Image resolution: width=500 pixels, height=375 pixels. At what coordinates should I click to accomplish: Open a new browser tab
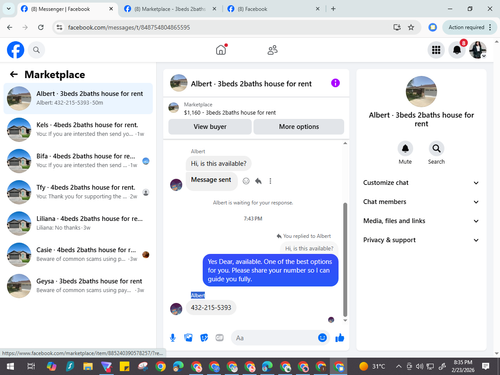[333, 9]
